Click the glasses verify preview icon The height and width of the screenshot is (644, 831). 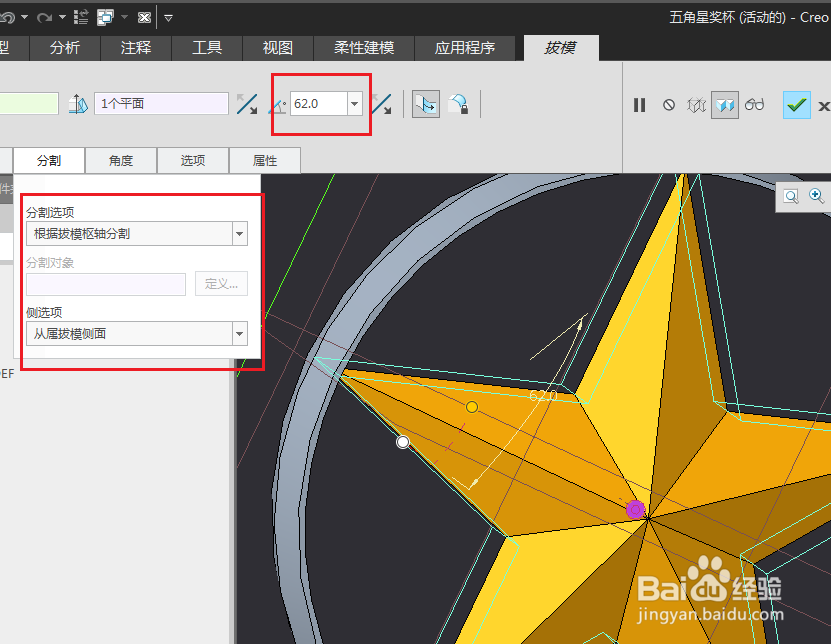coord(754,104)
